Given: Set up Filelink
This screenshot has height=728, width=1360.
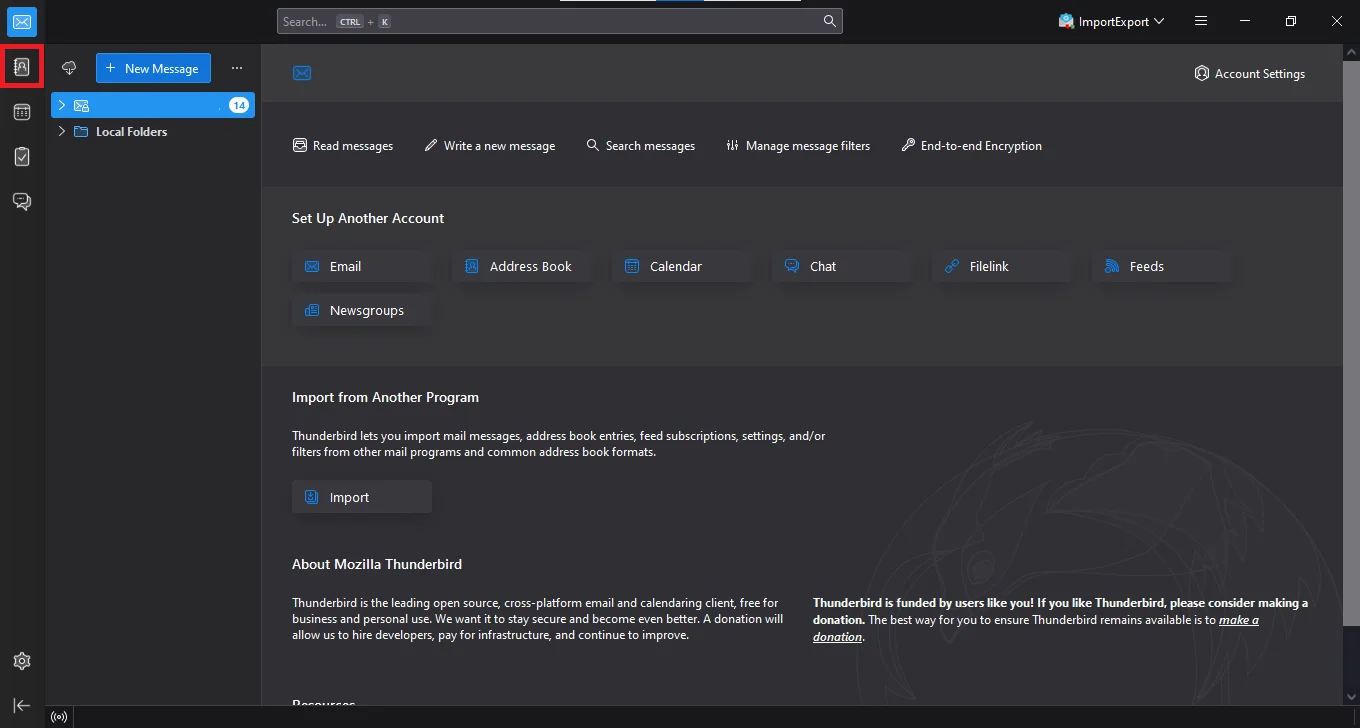Looking at the screenshot, I should (x=1002, y=266).
